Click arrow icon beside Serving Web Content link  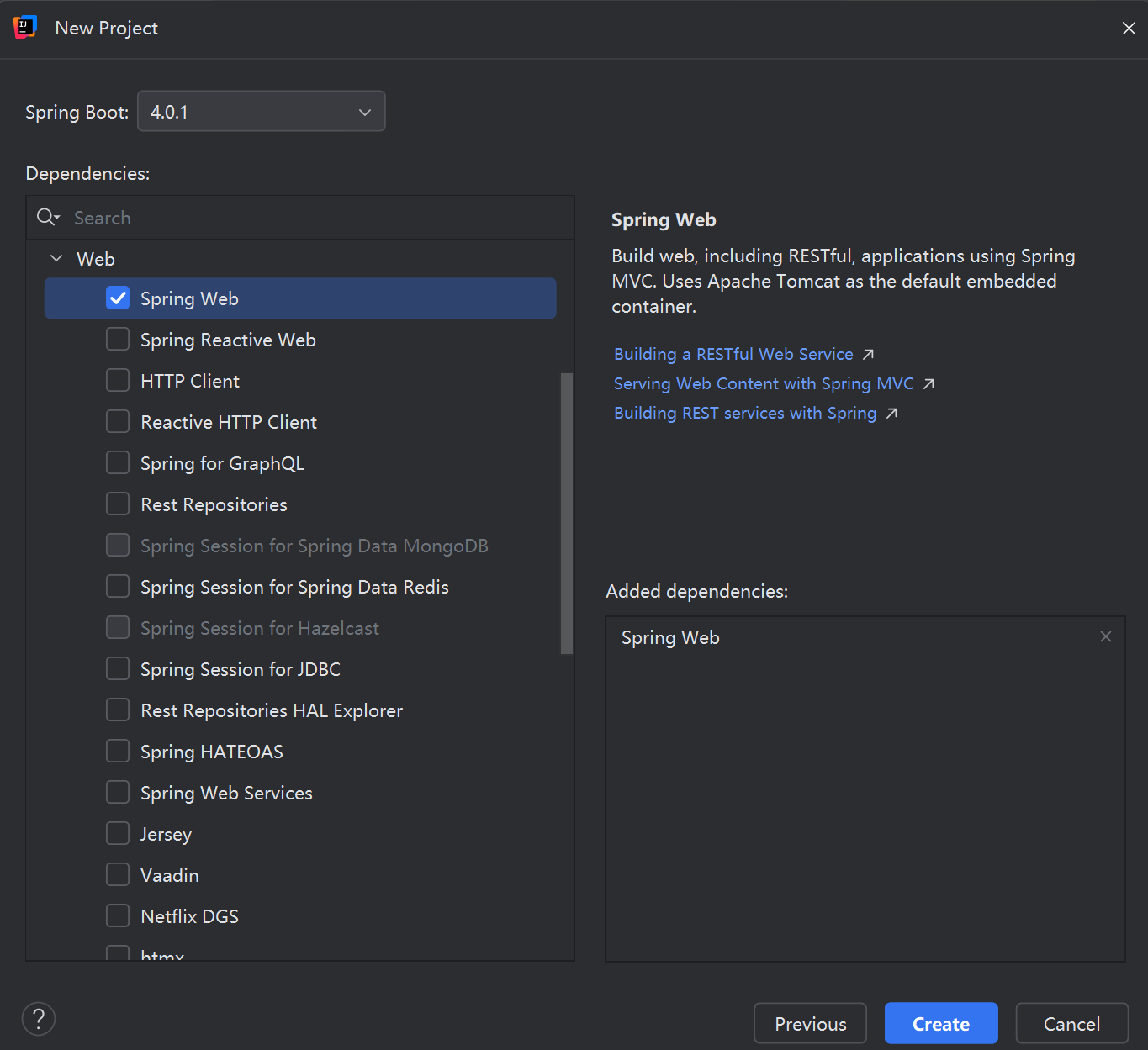coord(929,384)
